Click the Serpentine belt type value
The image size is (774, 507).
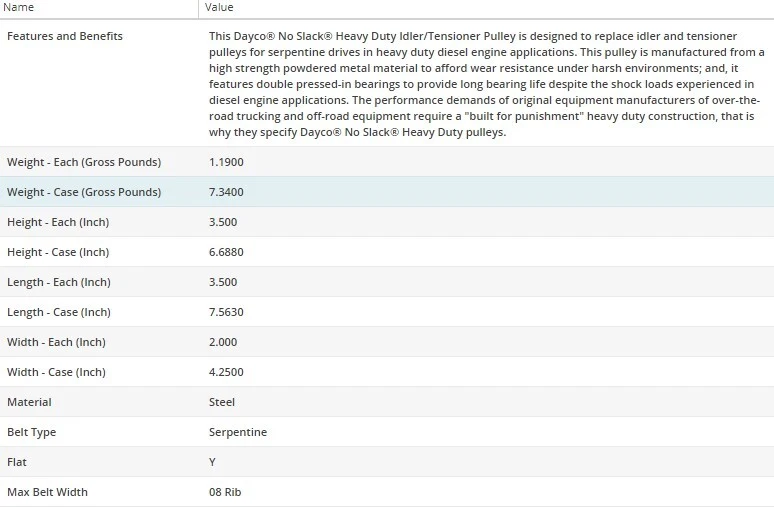pyautogui.click(x=238, y=432)
